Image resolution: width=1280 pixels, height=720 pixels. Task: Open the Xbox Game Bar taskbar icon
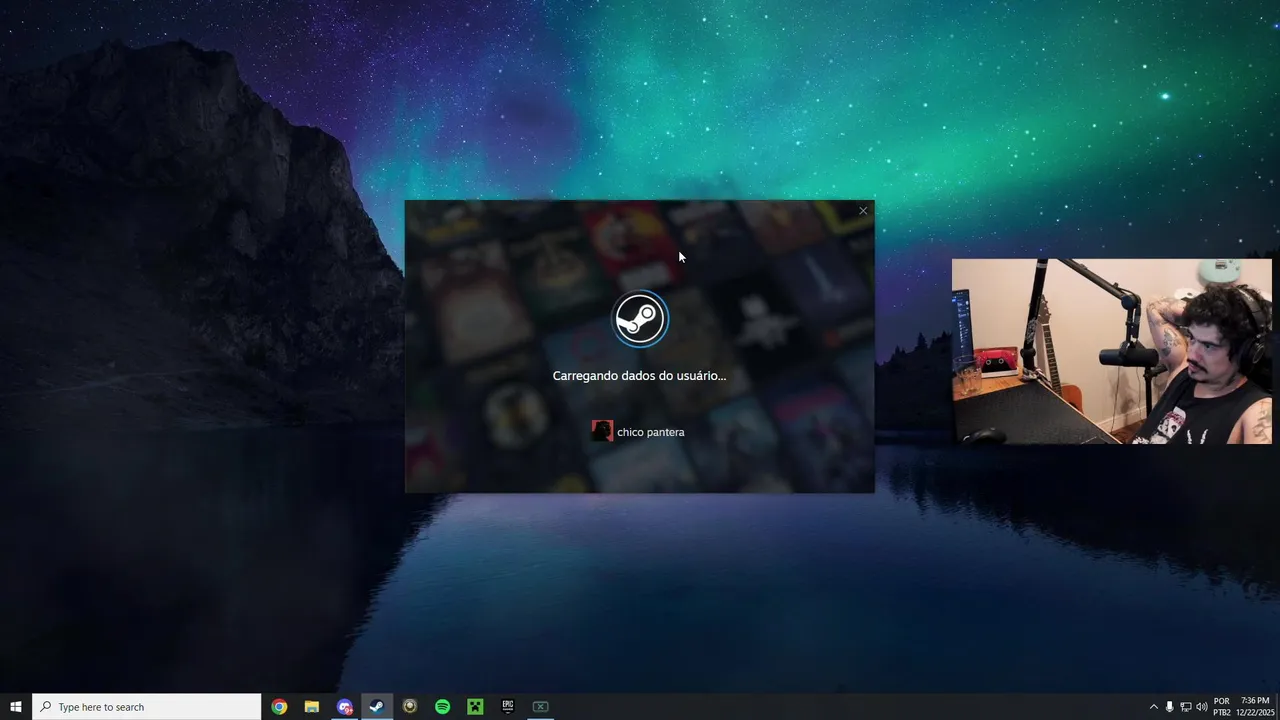coord(540,707)
